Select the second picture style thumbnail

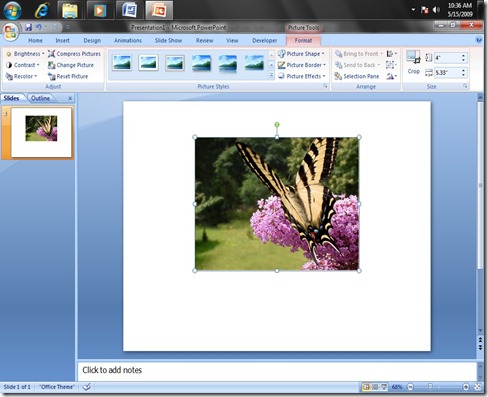coord(148,63)
